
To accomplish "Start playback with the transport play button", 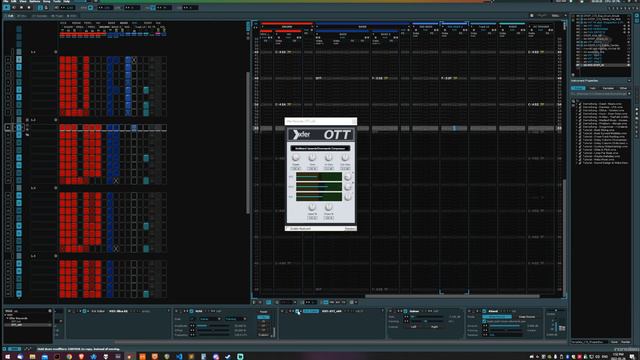I will click(x=7, y=7).
